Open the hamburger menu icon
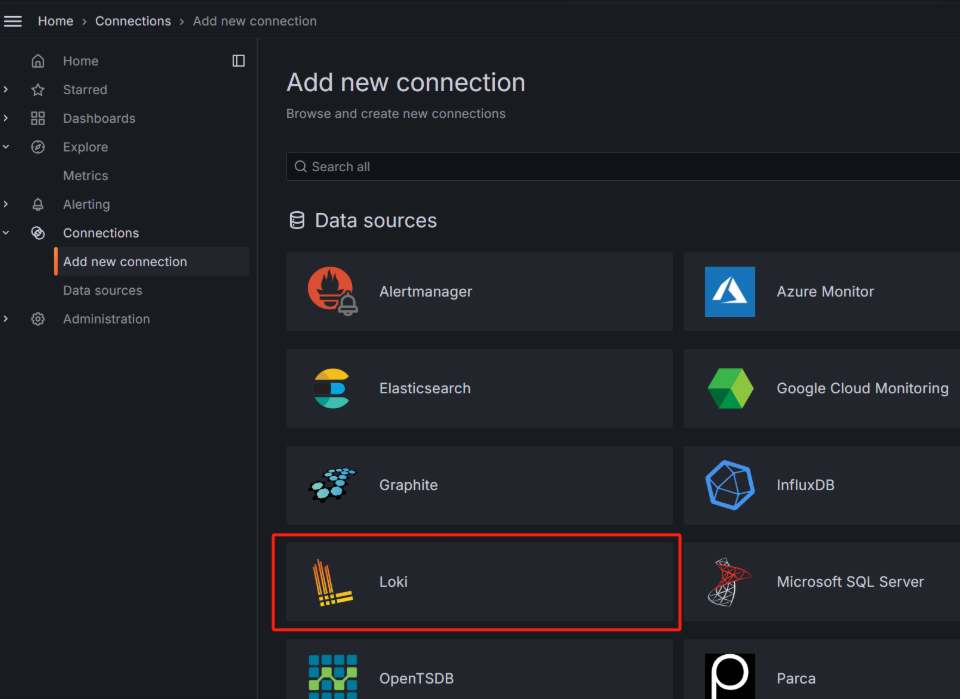 tap(13, 21)
